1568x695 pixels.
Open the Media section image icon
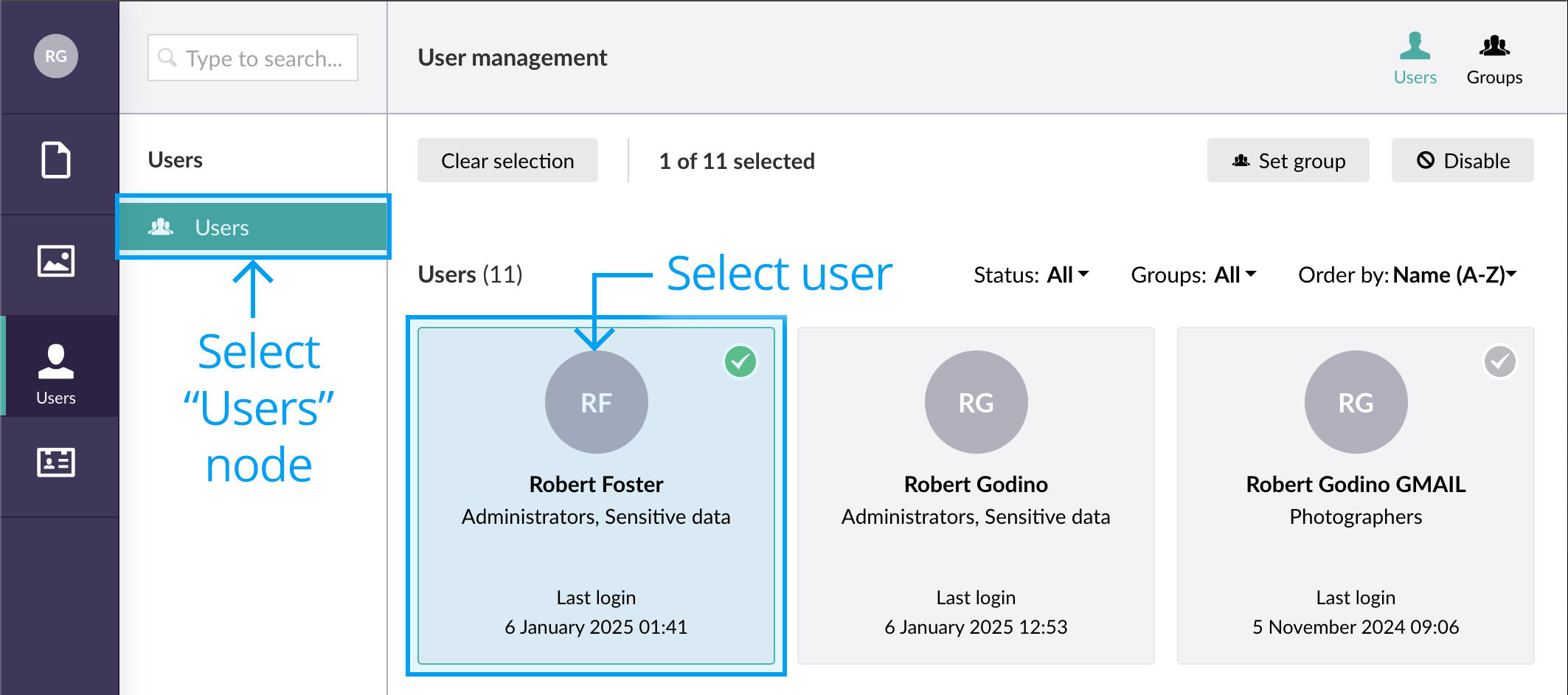coord(56,261)
